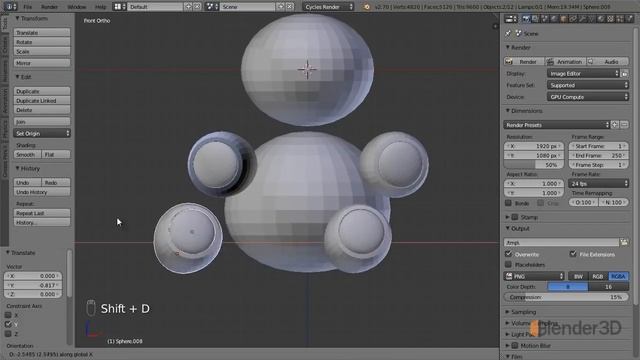Select the Render Layers properties tab icon

coord(535,19)
